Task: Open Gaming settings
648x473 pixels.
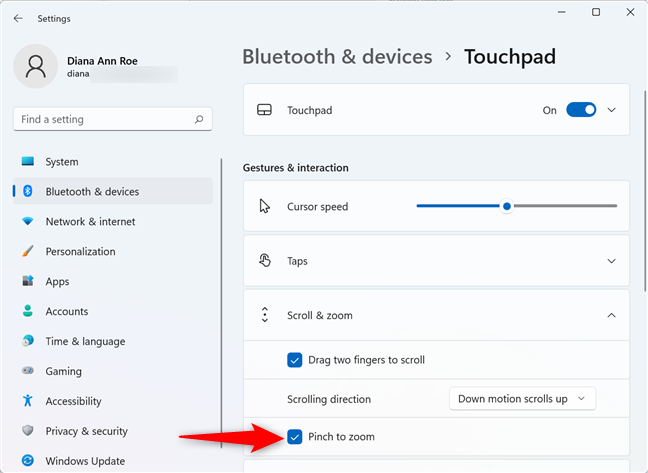Action: (113, 371)
